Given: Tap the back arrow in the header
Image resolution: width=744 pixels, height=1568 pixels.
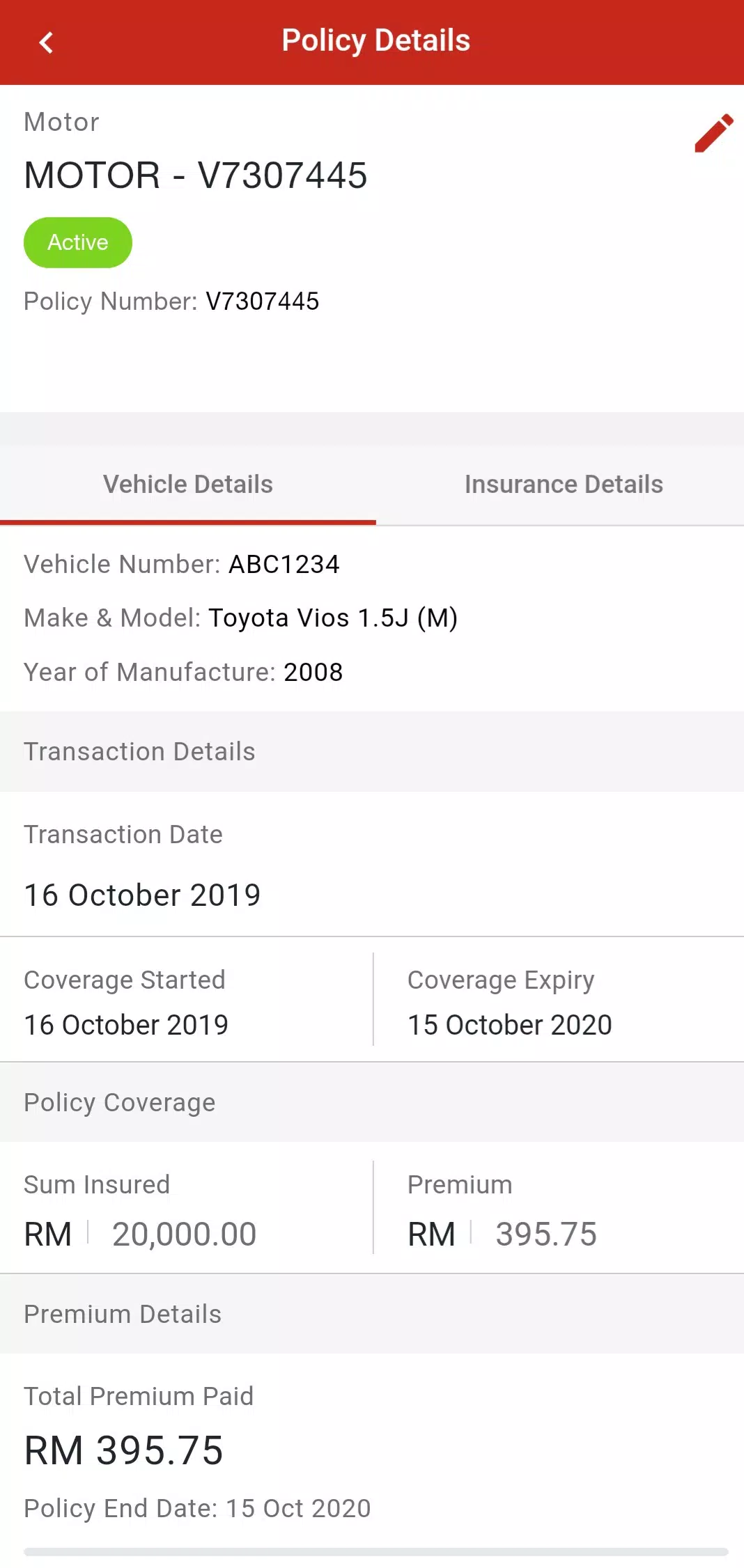Looking at the screenshot, I should click(46, 42).
